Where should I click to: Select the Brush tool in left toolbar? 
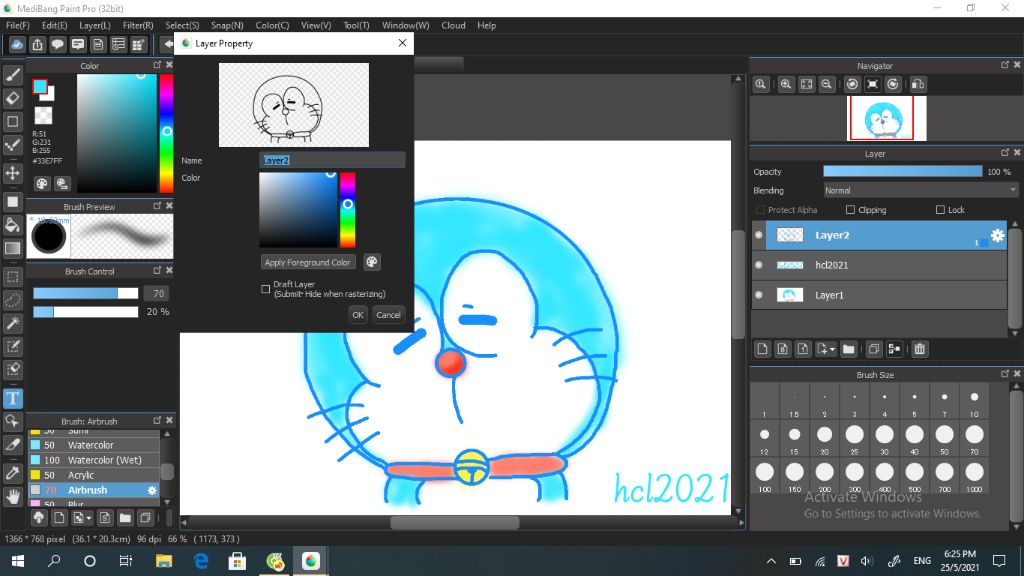[x=12, y=75]
